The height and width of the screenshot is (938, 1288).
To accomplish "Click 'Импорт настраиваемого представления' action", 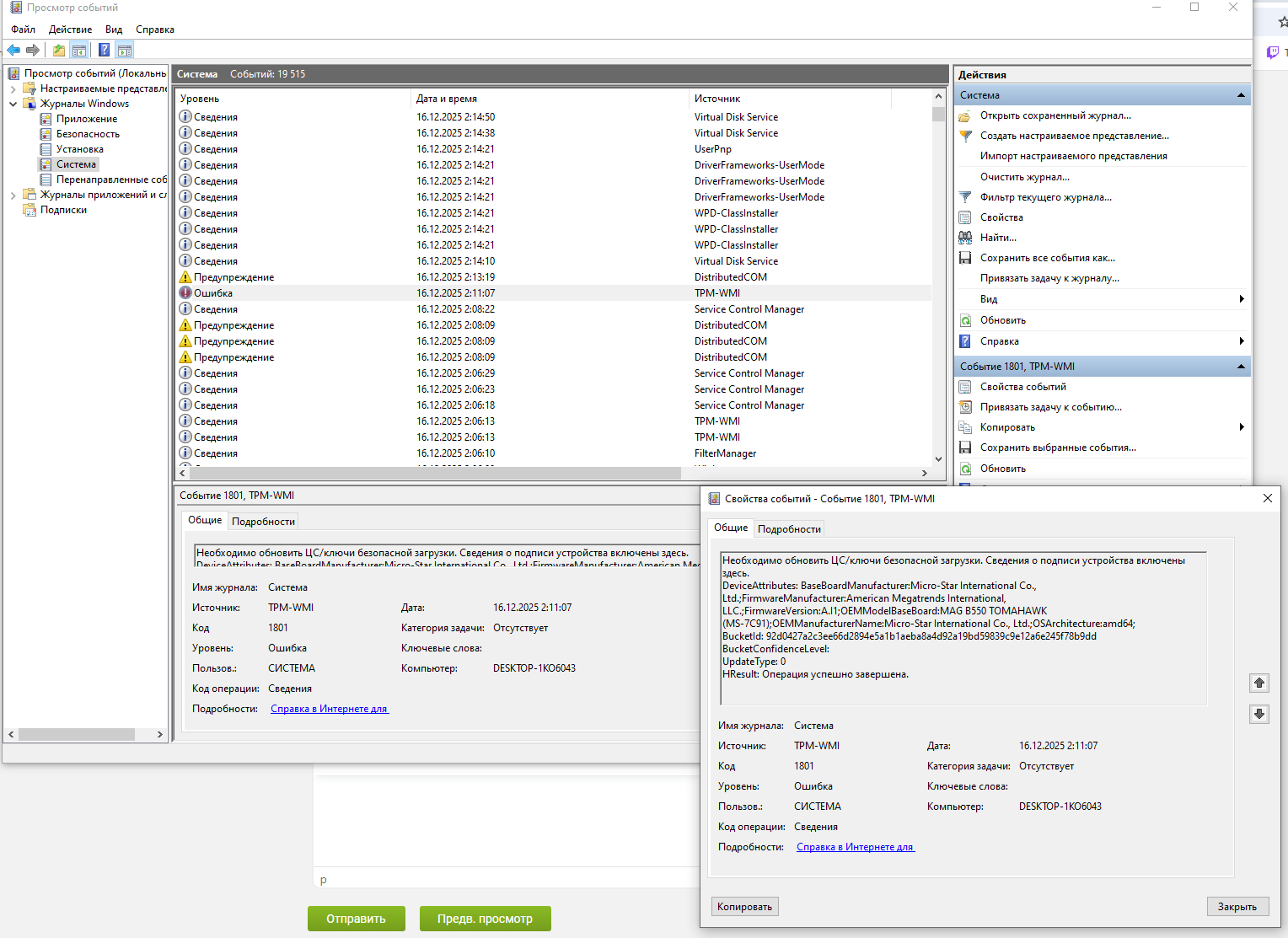I will click(x=1073, y=156).
